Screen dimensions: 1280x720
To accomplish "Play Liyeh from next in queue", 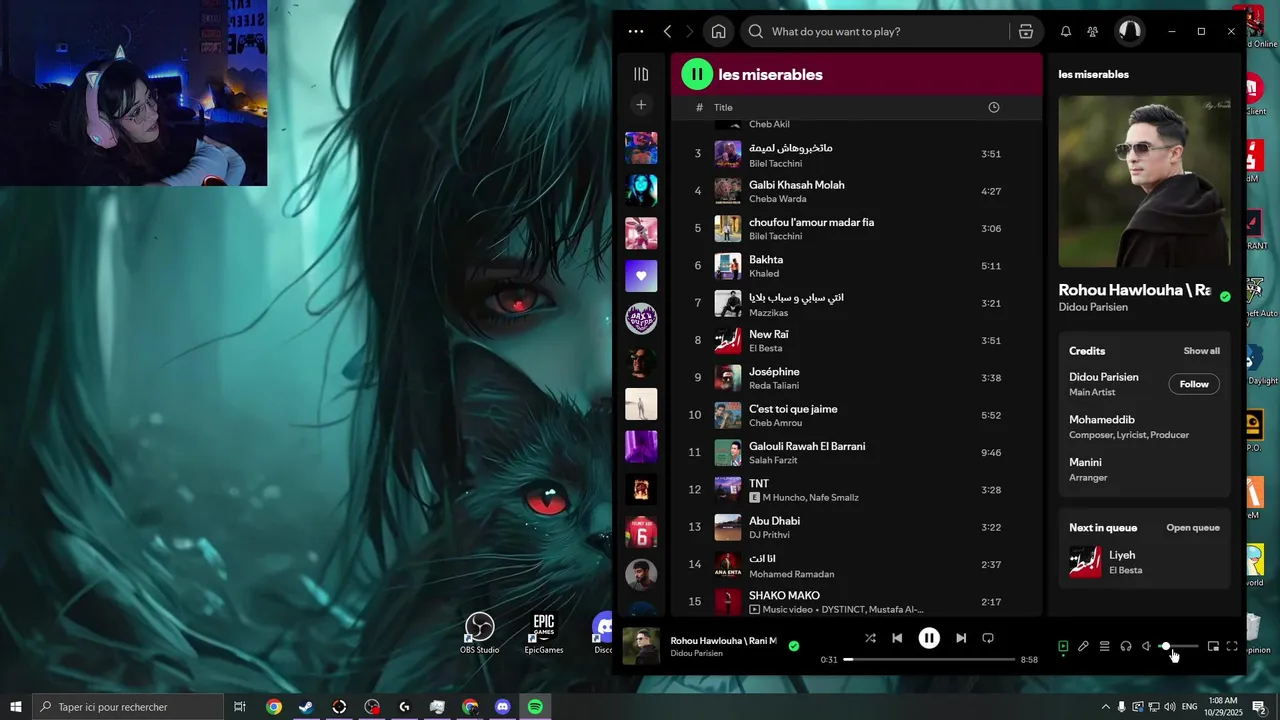I will point(1145,562).
